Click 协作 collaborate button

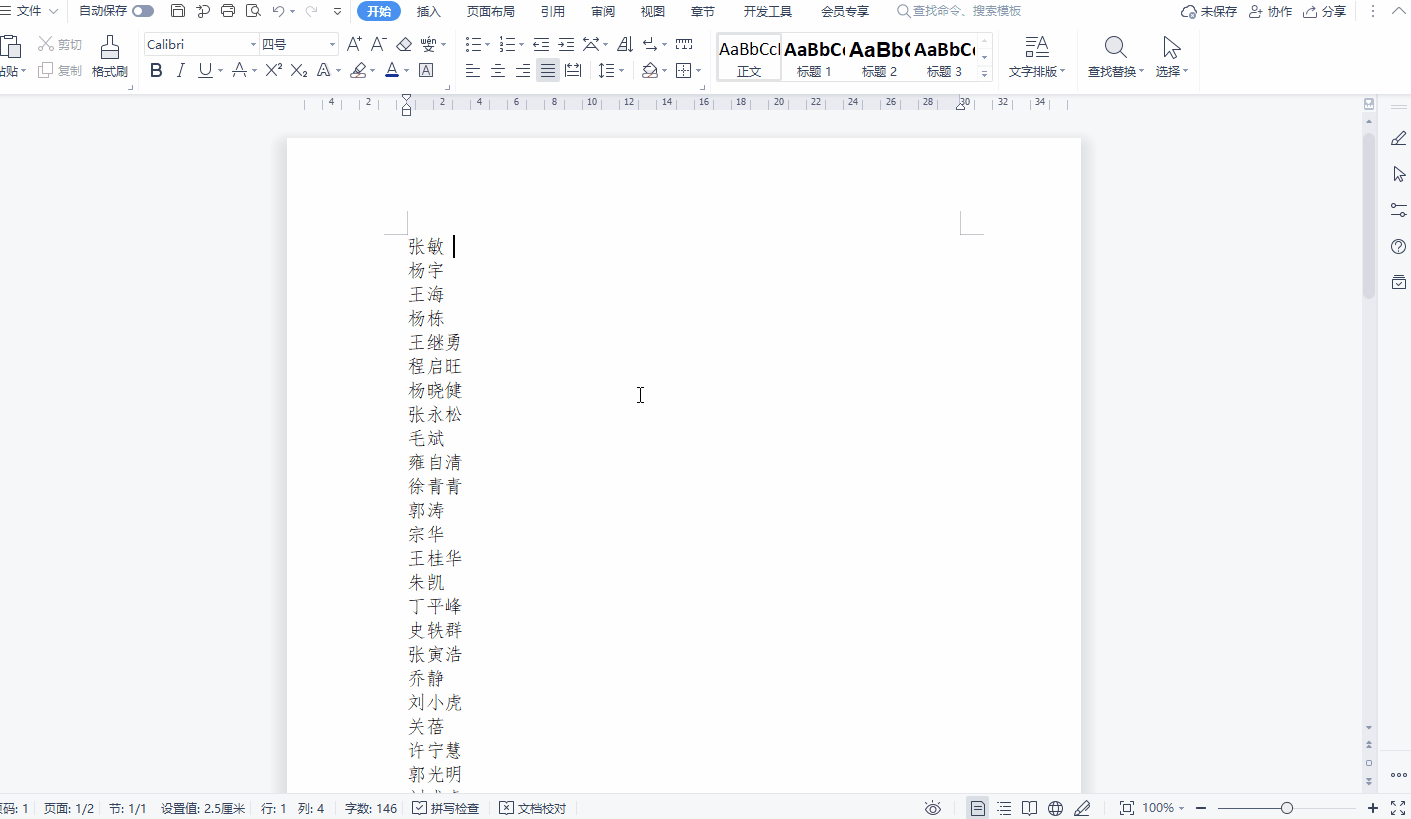tap(1270, 12)
